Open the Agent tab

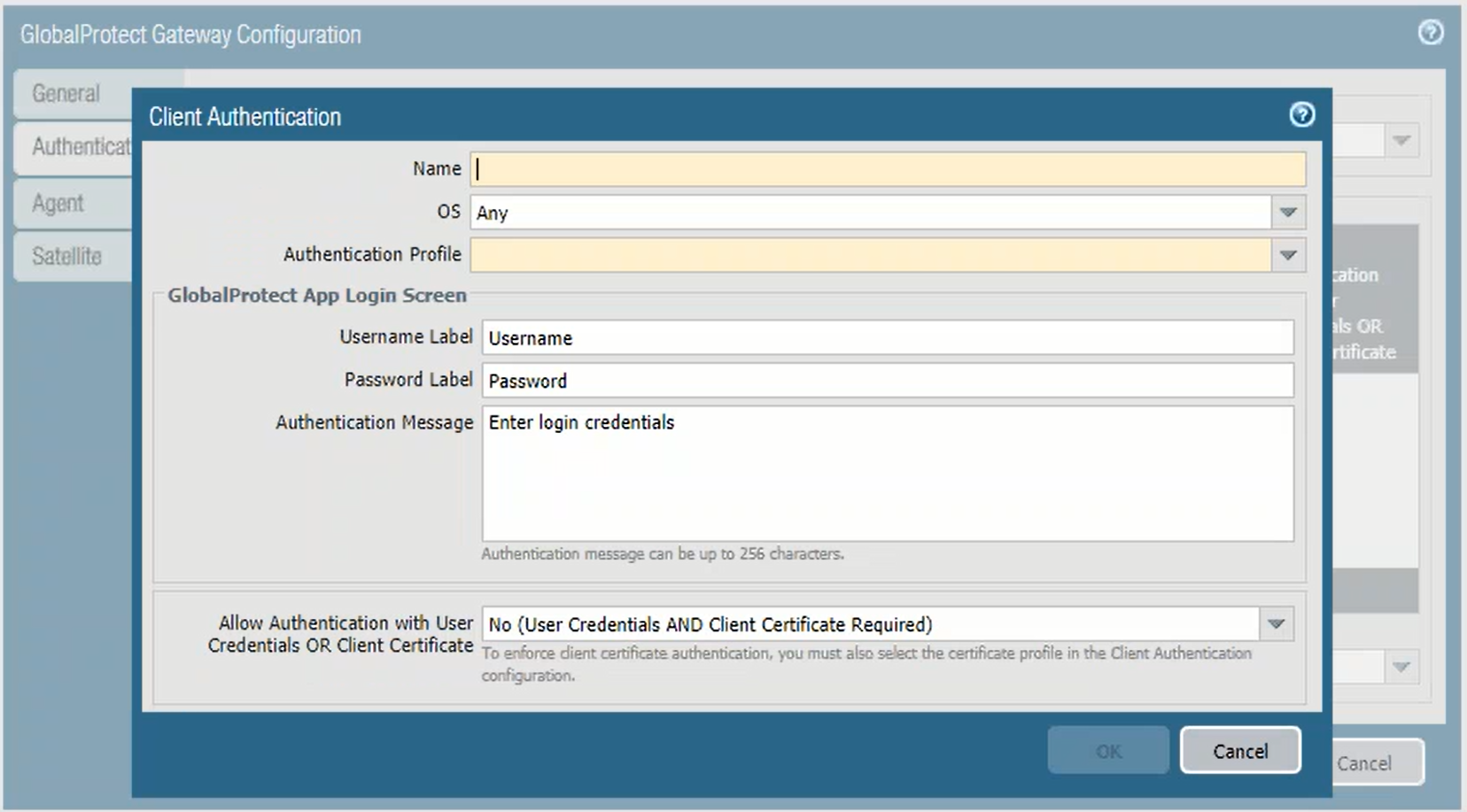click(58, 204)
